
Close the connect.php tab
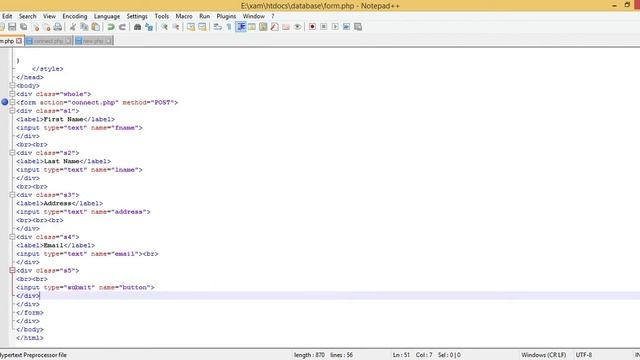tap(68, 41)
